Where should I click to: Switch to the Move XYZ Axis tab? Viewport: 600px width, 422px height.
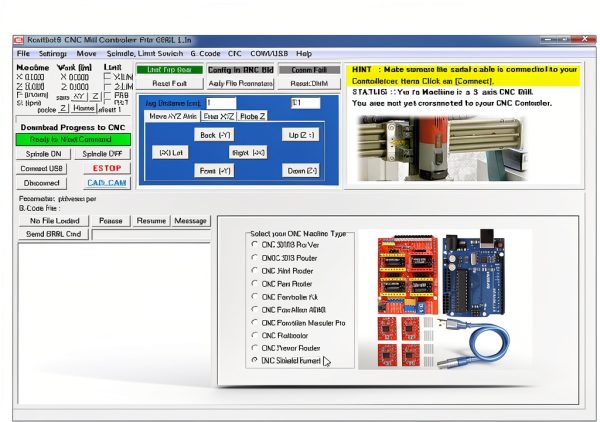tap(173, 116)
